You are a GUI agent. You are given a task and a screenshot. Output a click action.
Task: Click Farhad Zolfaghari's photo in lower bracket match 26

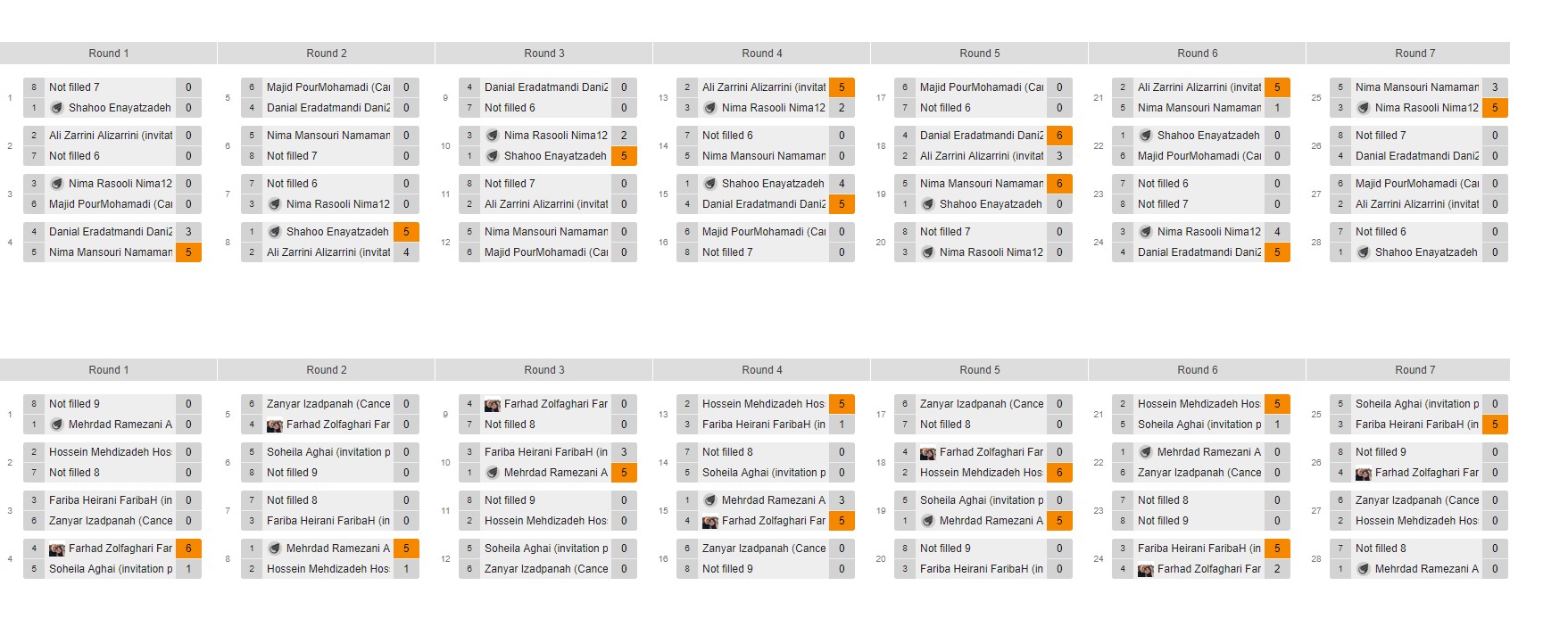(x=1364, y=473)
